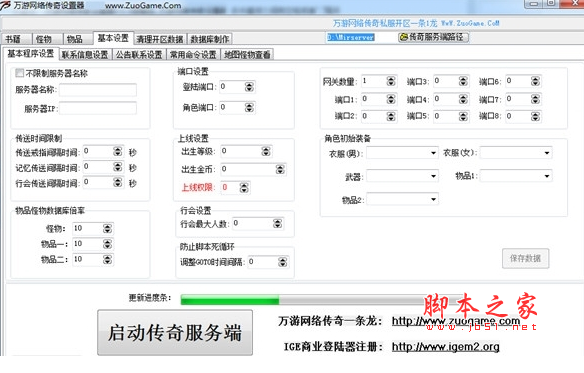Adjust the 端口4 spinner arrows
Image resolution: width=584 pixels, height=373 pixels.
click(463, 99)
